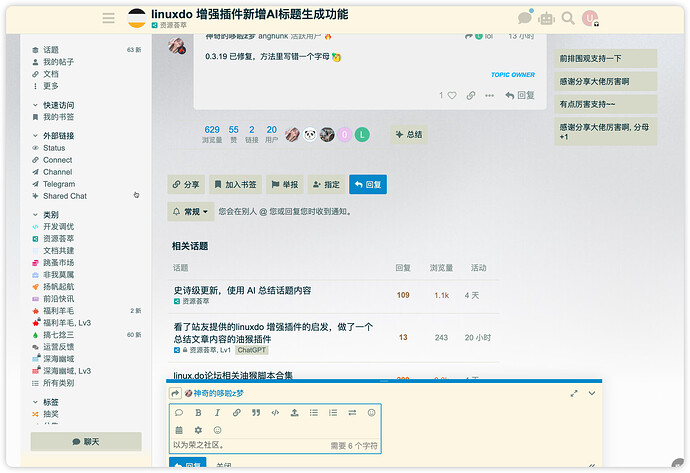Click the blue 回复 button below the topic
The height and width of the screenshot is (473, 690).
click(368, 184)
